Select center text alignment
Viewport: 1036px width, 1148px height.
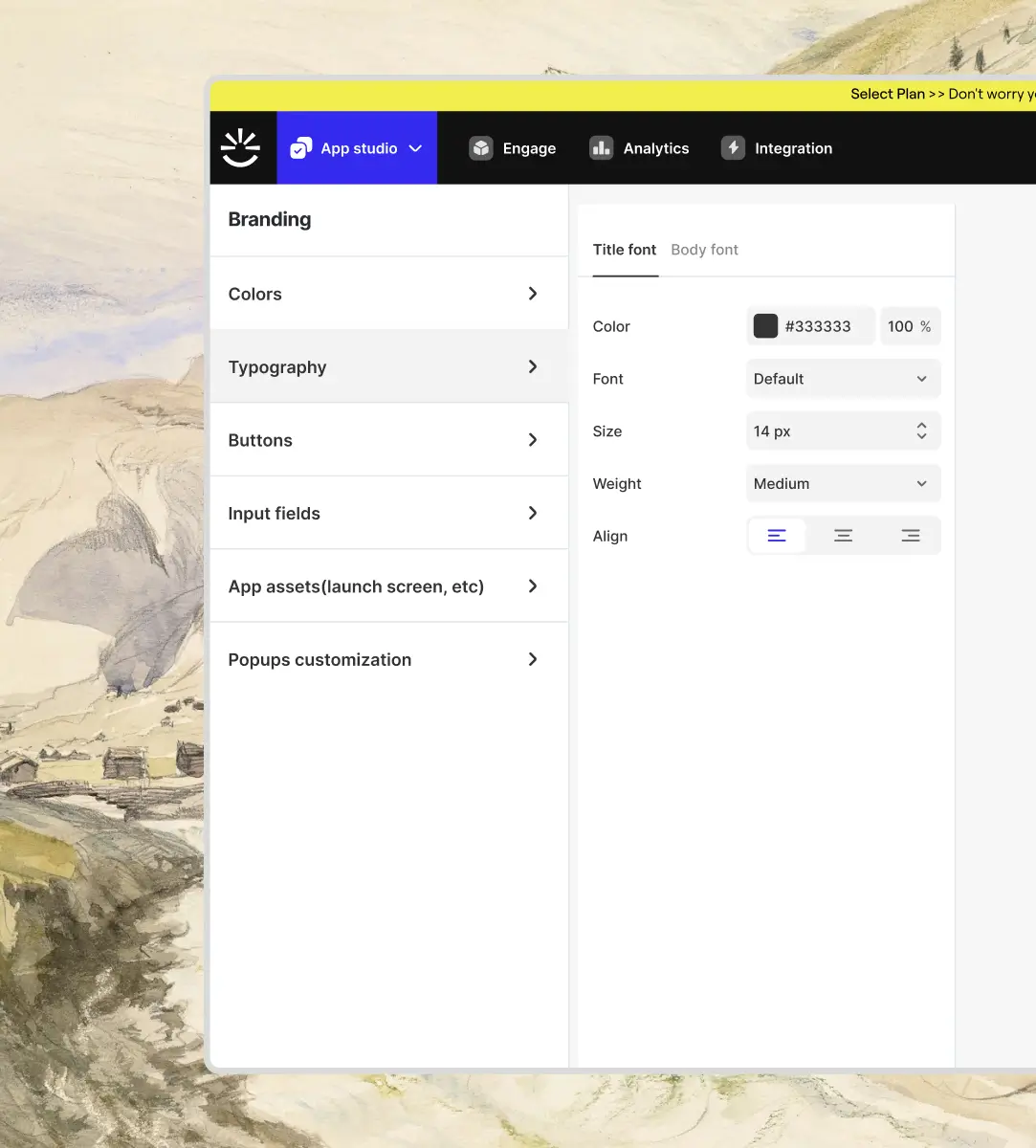[843, 536]
